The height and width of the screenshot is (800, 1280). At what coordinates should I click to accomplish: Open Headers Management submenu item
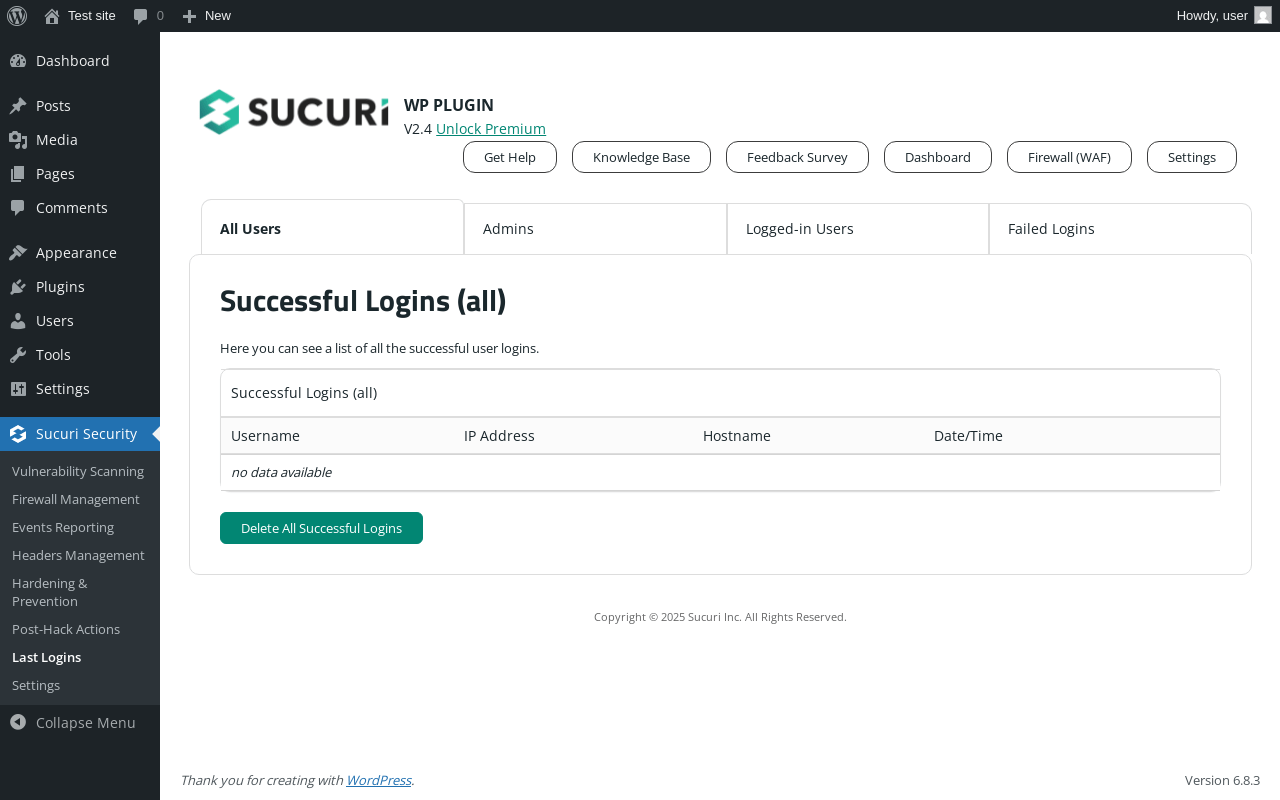coord(80,555)
